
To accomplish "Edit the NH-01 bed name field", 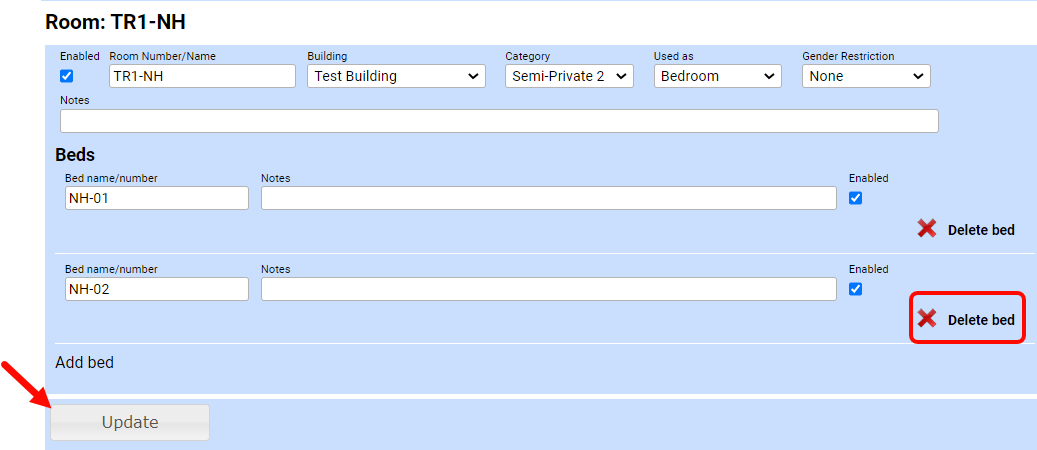I will 156,198.
